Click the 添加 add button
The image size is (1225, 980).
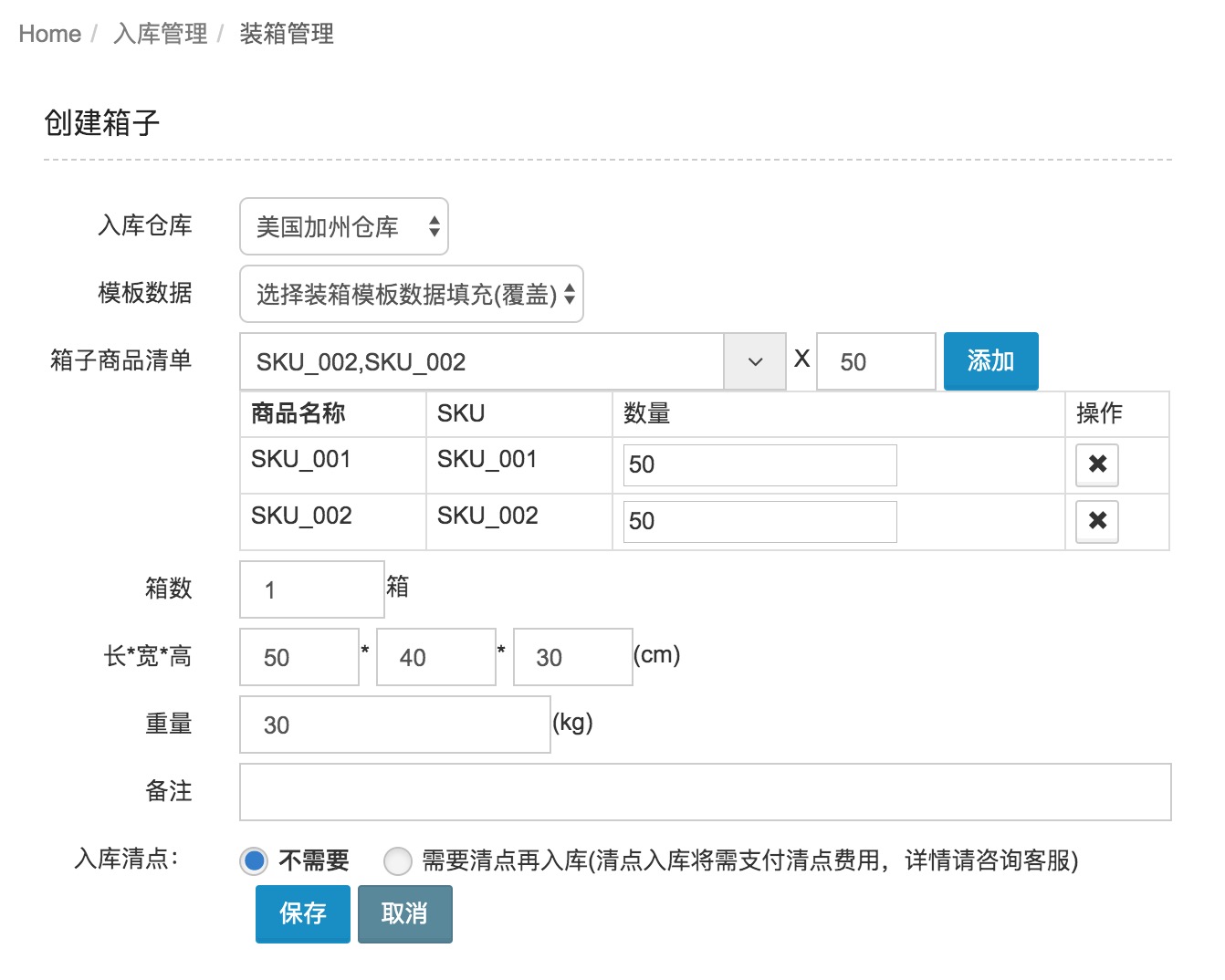pos(990,361)
